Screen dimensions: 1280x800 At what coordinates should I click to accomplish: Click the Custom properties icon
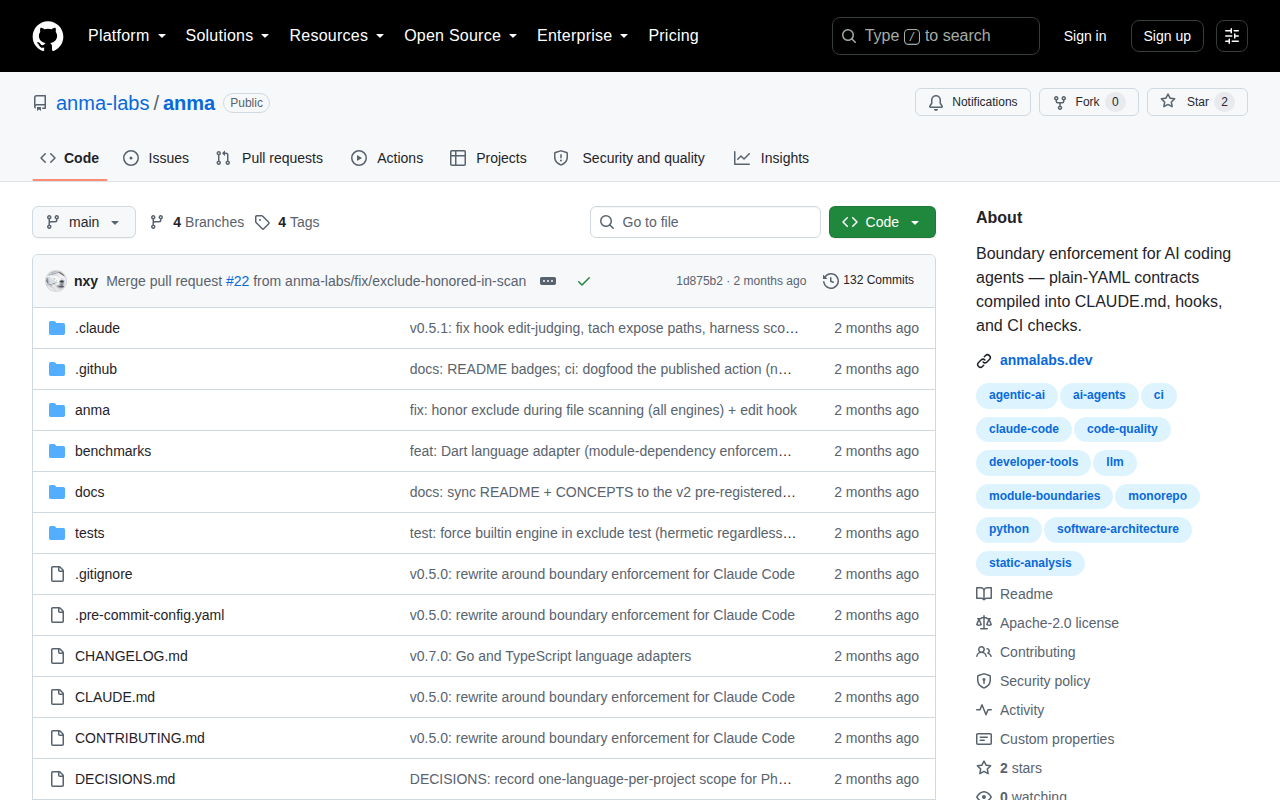pyautogui.click(x=984, y=739)
